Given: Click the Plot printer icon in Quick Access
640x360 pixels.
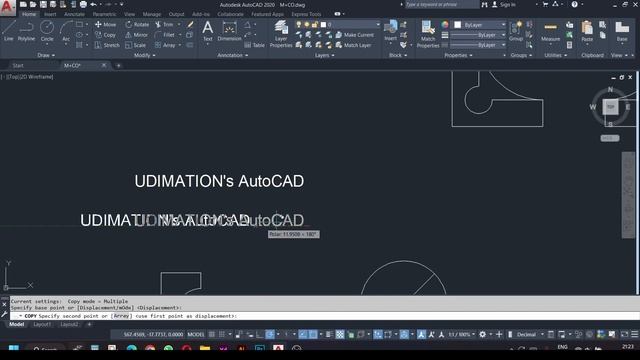Looking at the screenshot, I should point(83,4).
